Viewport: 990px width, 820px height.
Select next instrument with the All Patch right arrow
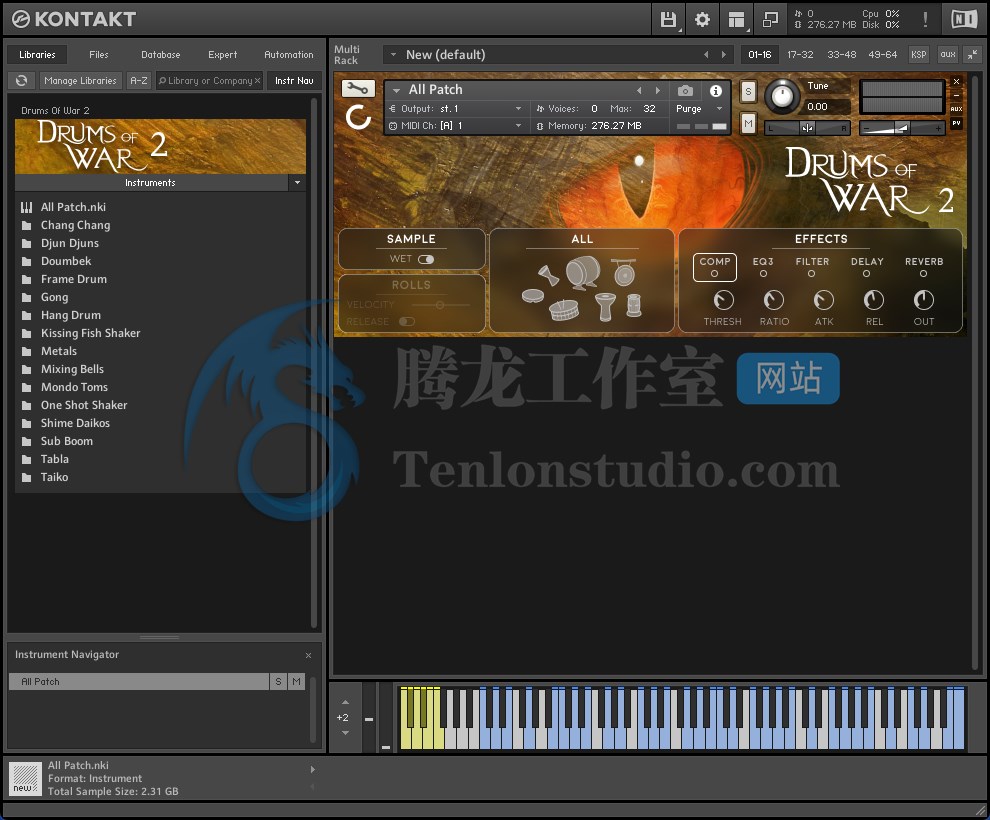[x=657, y=90]
